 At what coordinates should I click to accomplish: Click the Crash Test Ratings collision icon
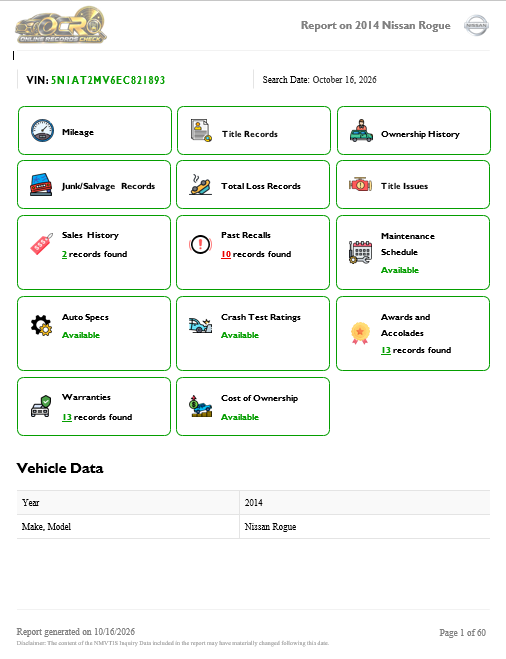pos(200,325)
